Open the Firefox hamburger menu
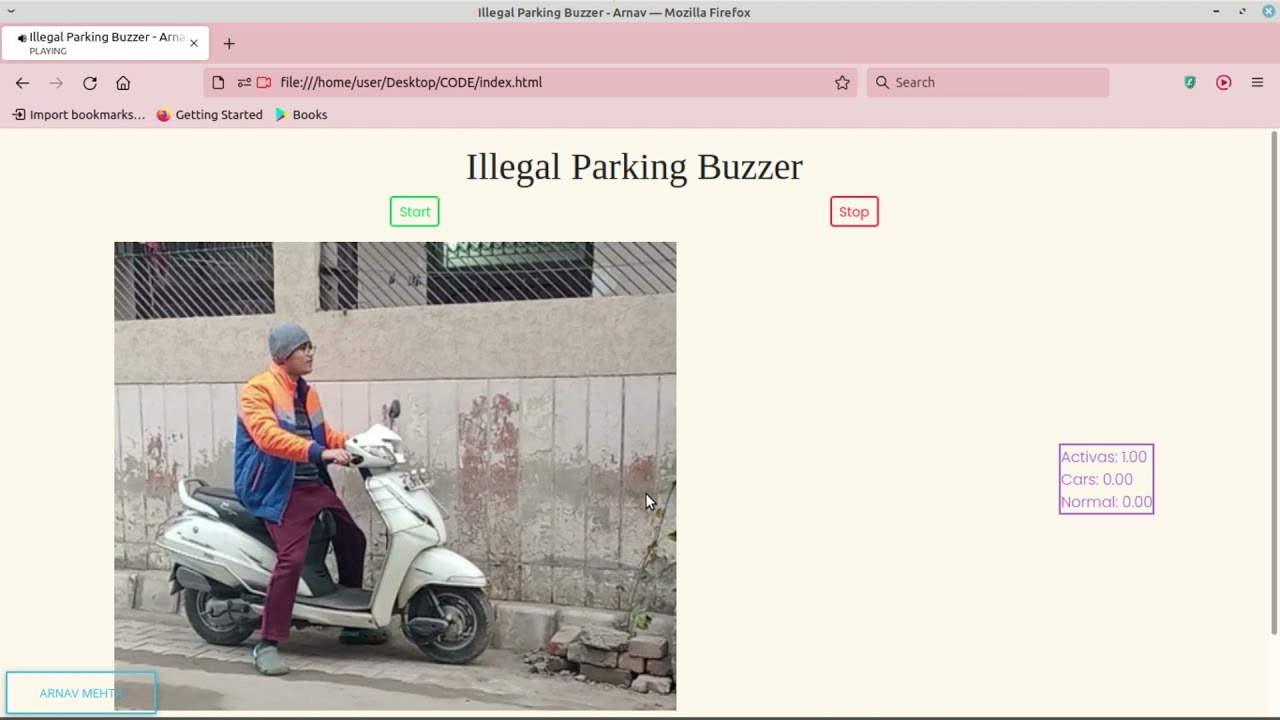 [1257, 83]
